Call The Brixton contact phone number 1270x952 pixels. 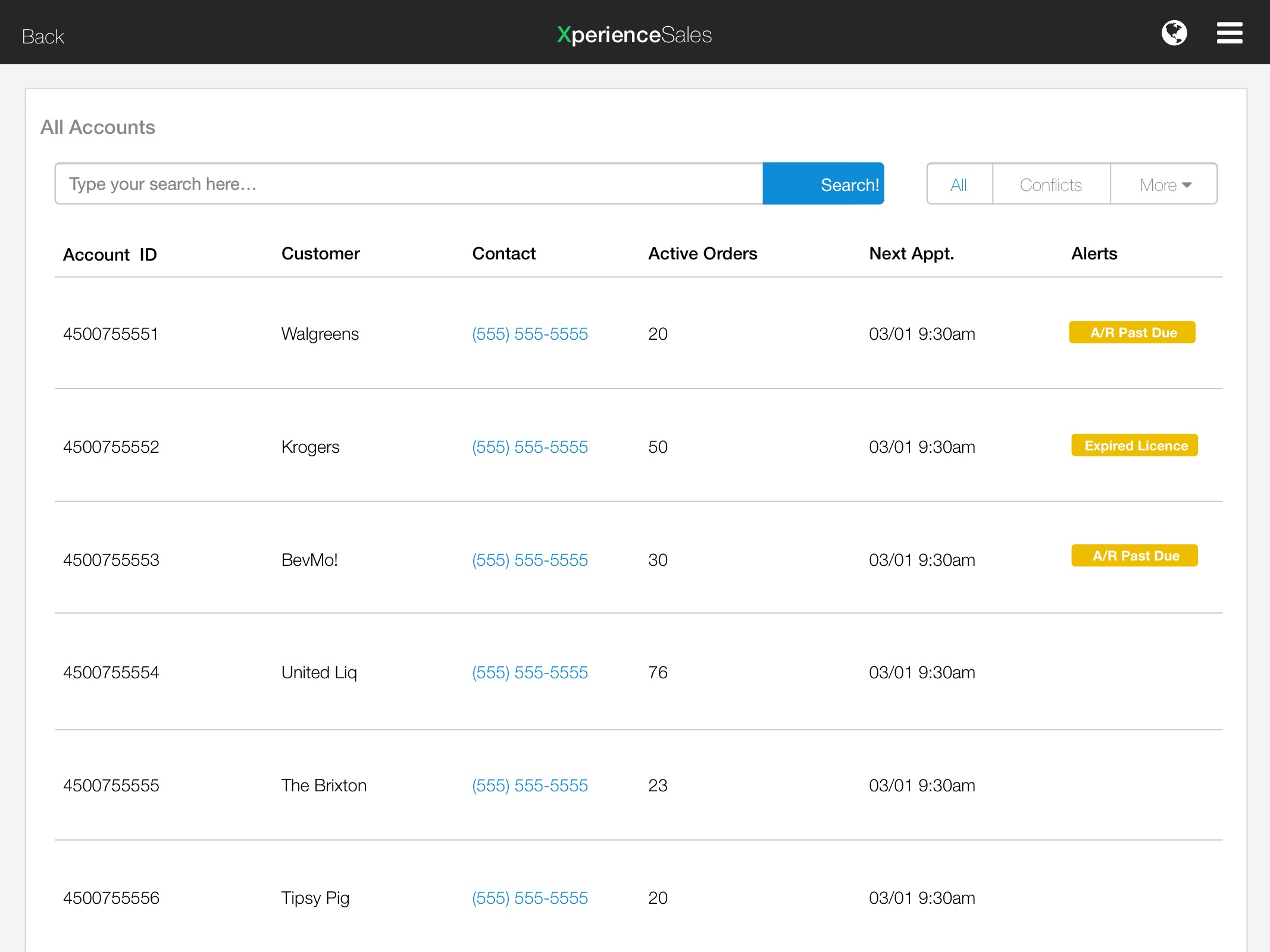[530, 785]
